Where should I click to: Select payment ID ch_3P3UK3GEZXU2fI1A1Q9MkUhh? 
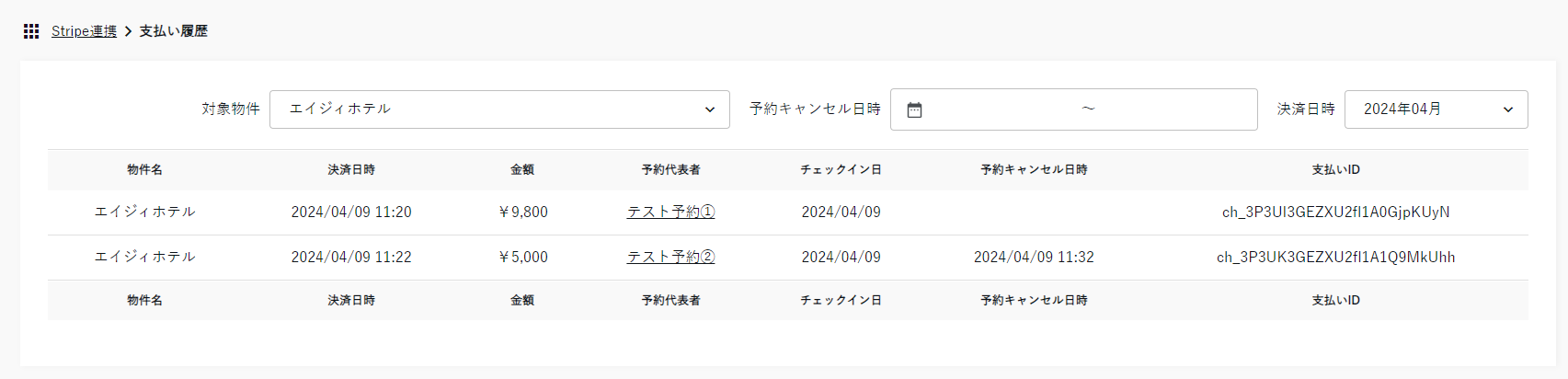click(1335, 258)
